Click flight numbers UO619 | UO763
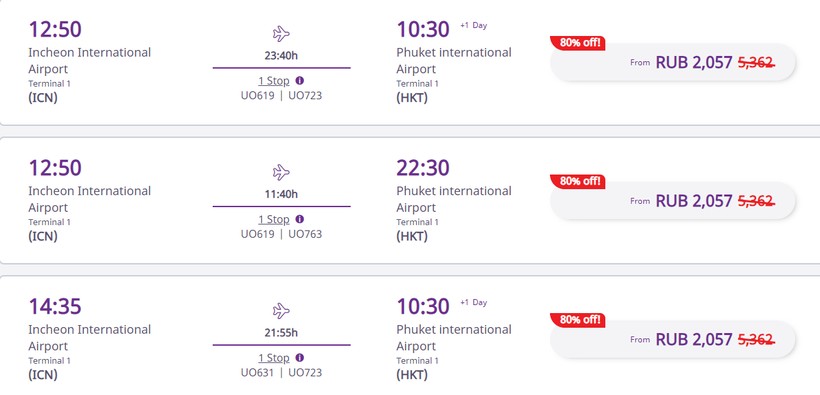The width and height of the screenshot is (820, 395). point(281,234)
